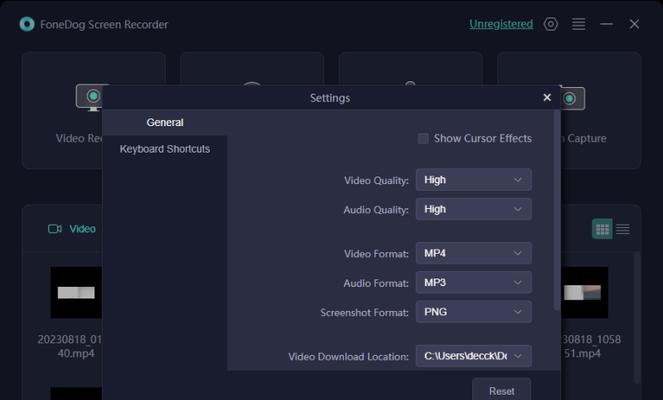Open the Audio Format dropdown
This screenshot has height=400, width=663.
pyautogui.click(x=474, y=282)
